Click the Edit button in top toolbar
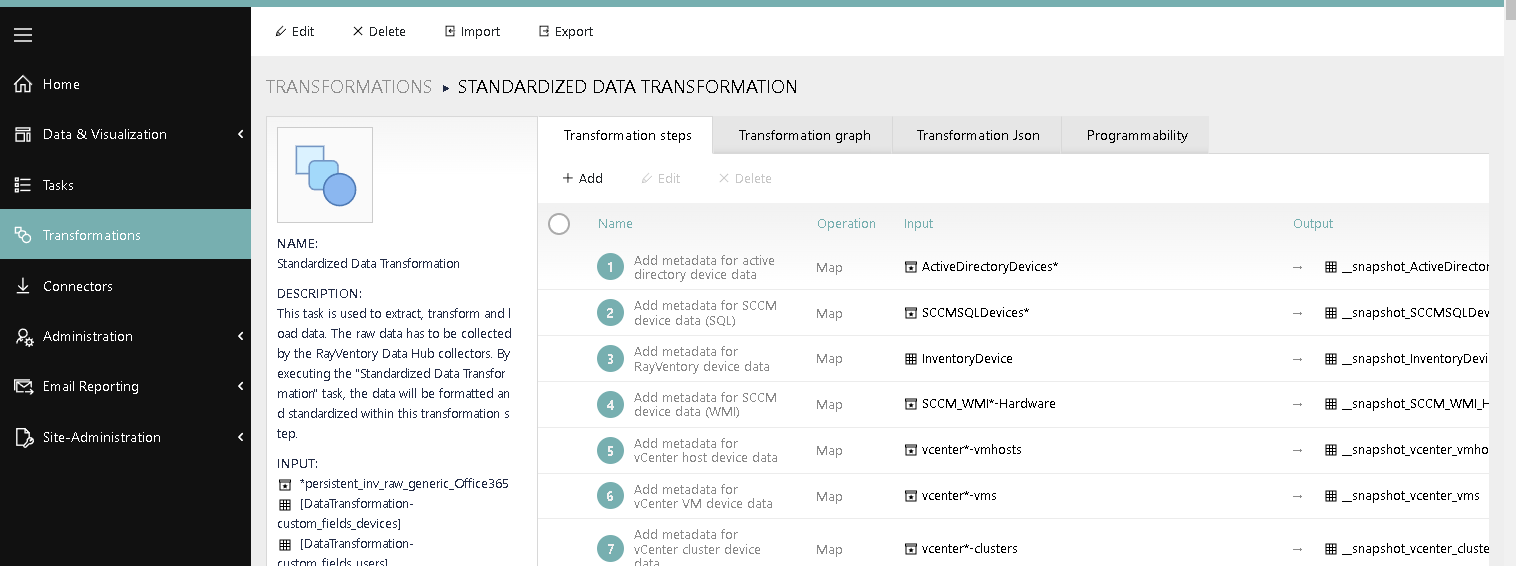The width and height of the screenshot is (1516, 566). 294,31
